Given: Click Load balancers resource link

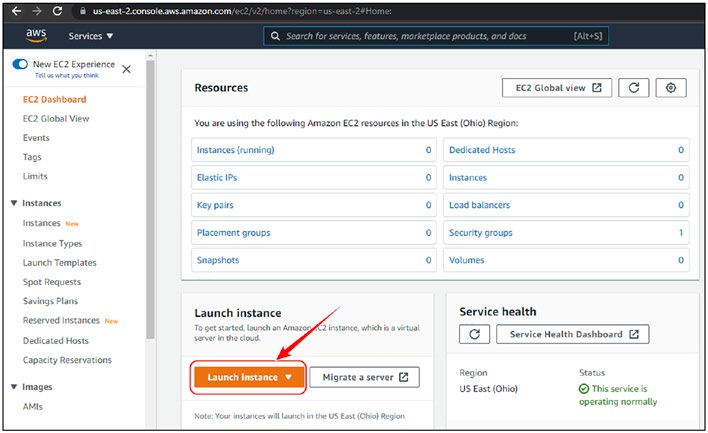Looking at the screenshot, I should (x=479, y=205).
